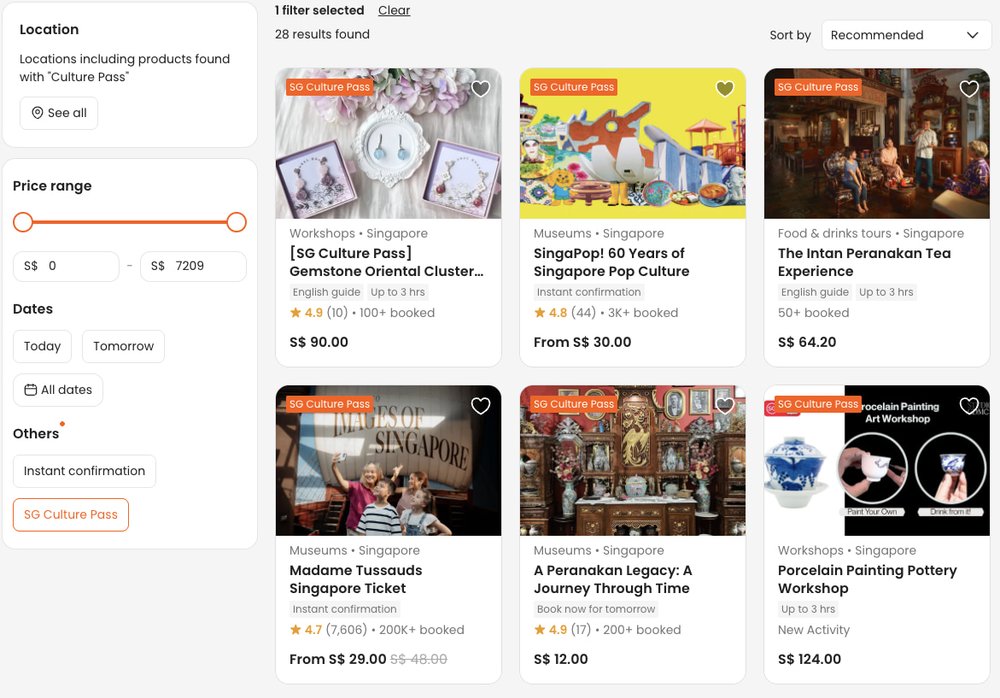The height and width of the screenshot is (698, 1000).
Task: Click the location pin See all button
Action: point(59,113)
